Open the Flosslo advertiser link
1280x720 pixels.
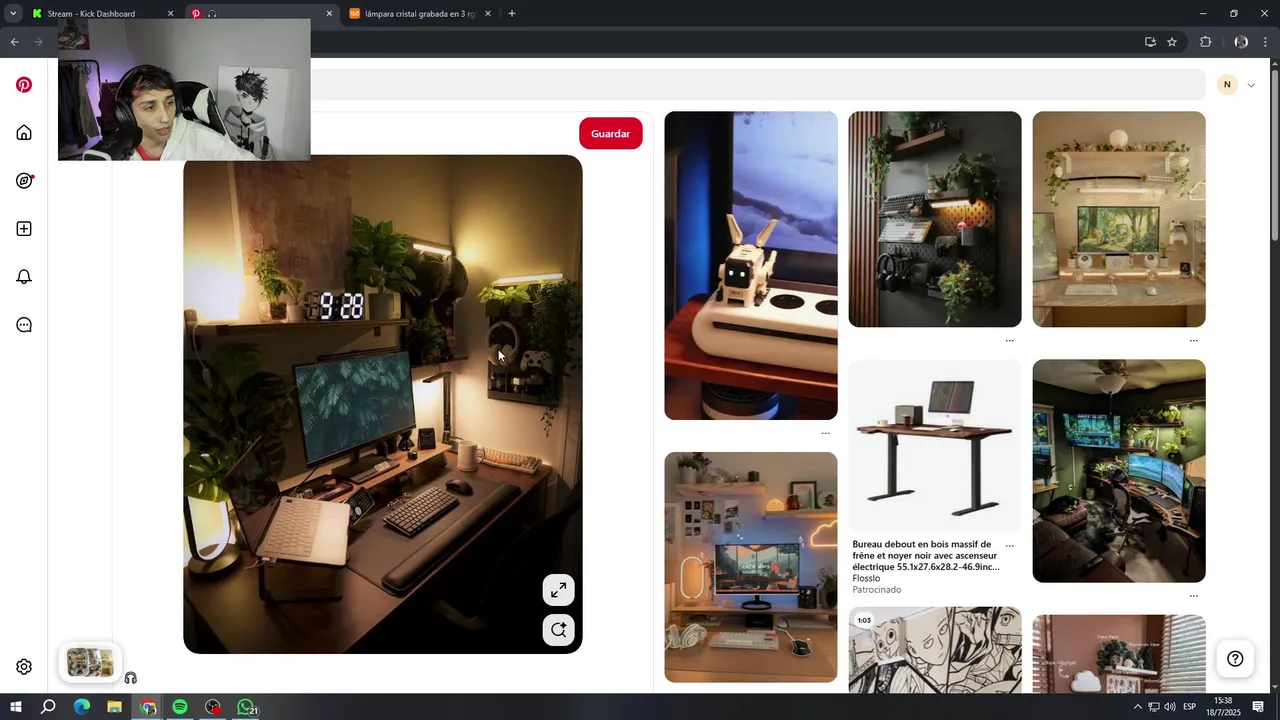(x=866, y=578)
